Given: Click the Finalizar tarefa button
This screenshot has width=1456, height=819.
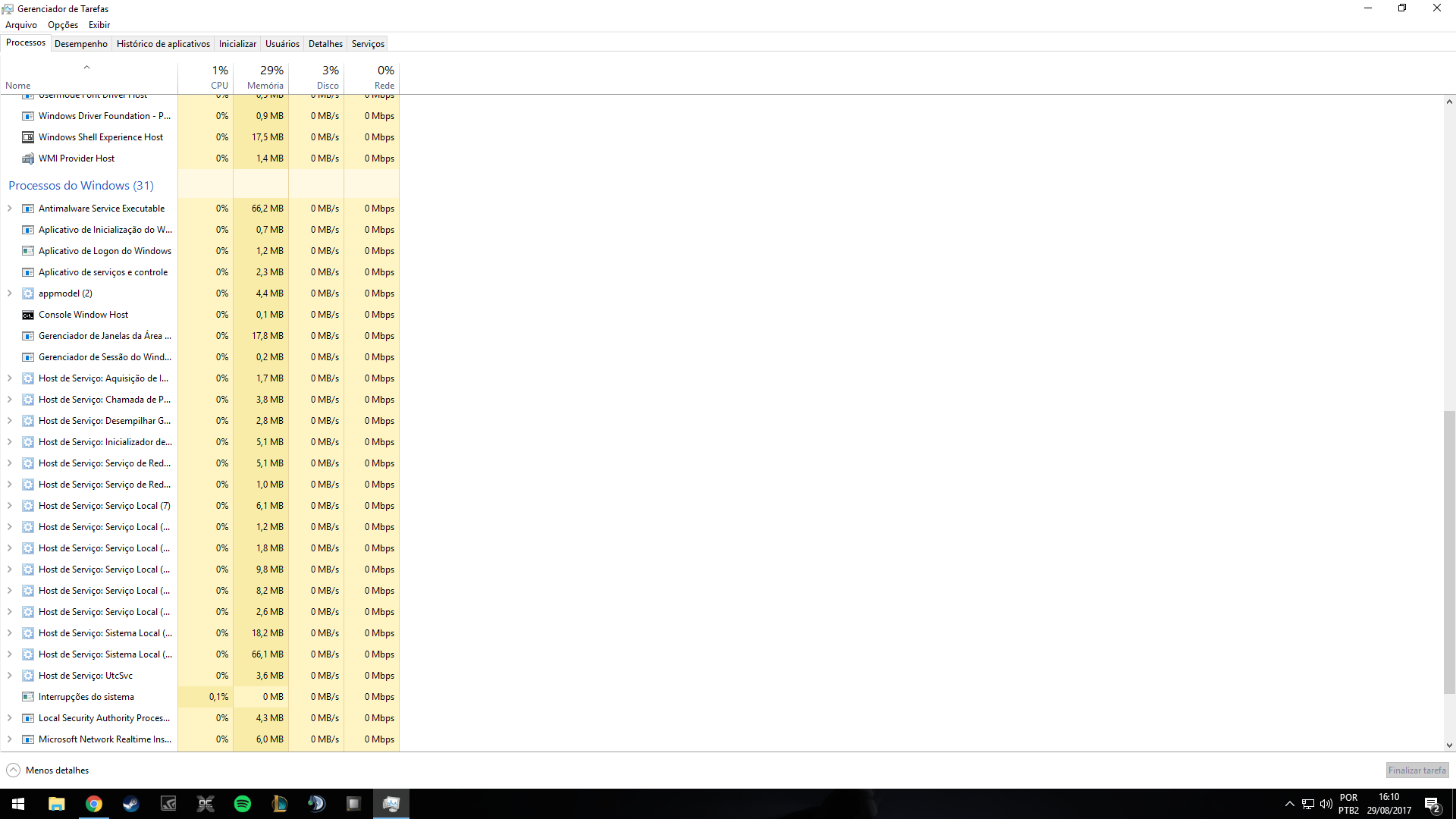Looking at the screenshot, I should (1417, 770).
